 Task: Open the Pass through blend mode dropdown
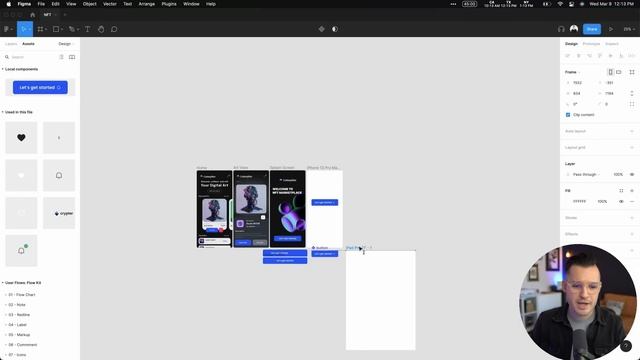click(x=586, y=174)
